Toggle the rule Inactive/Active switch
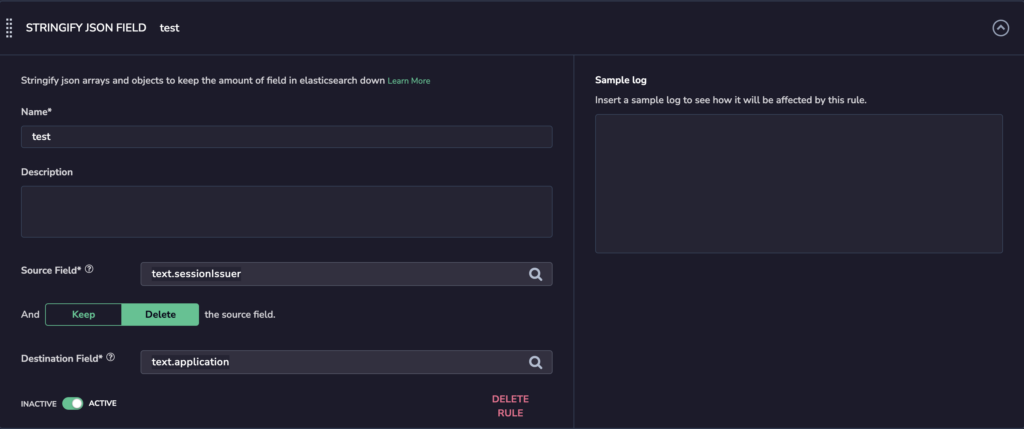Viewport: 1024px width, 429px height. (72, 404)
